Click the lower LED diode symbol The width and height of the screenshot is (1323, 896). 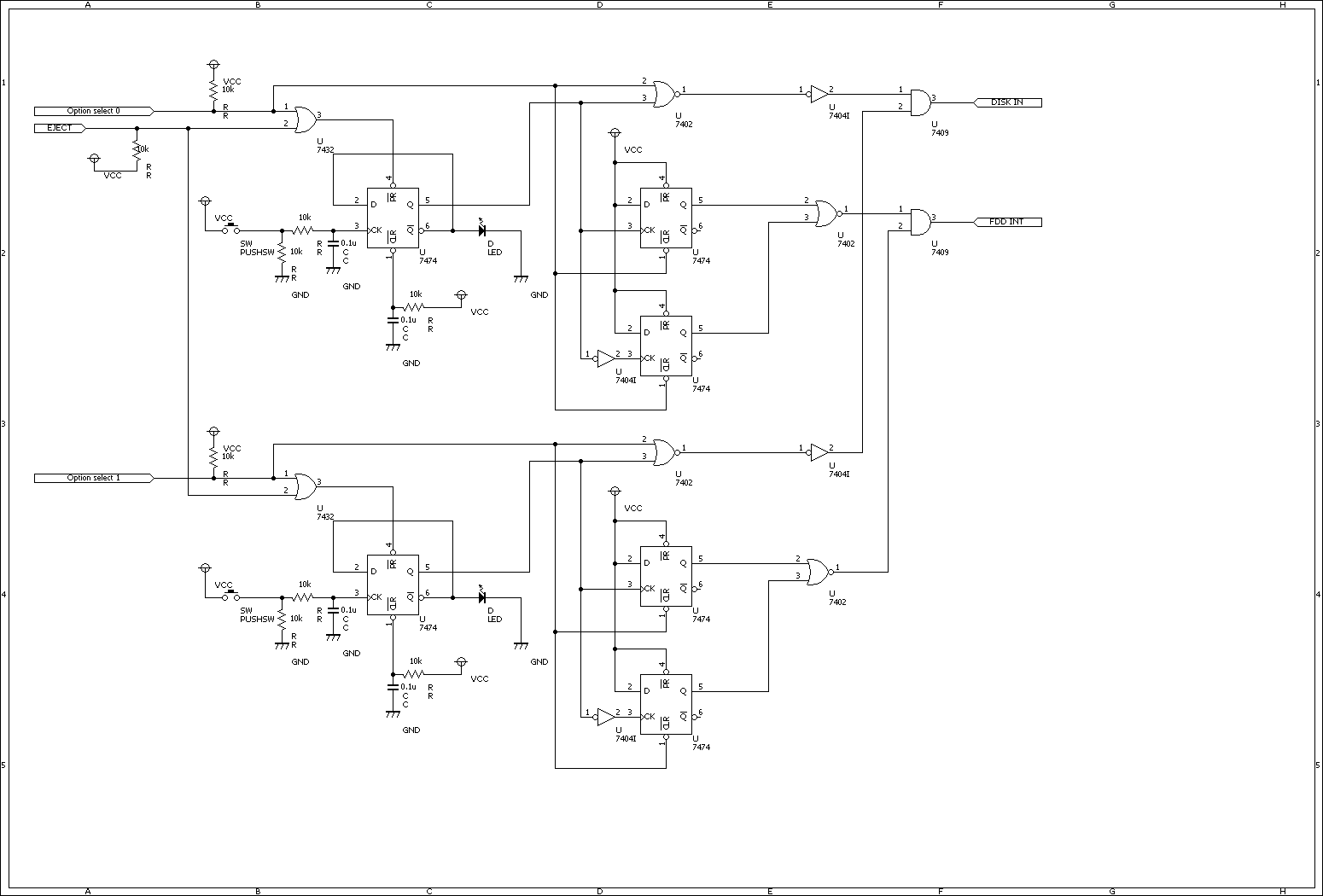tap(482, 597)
